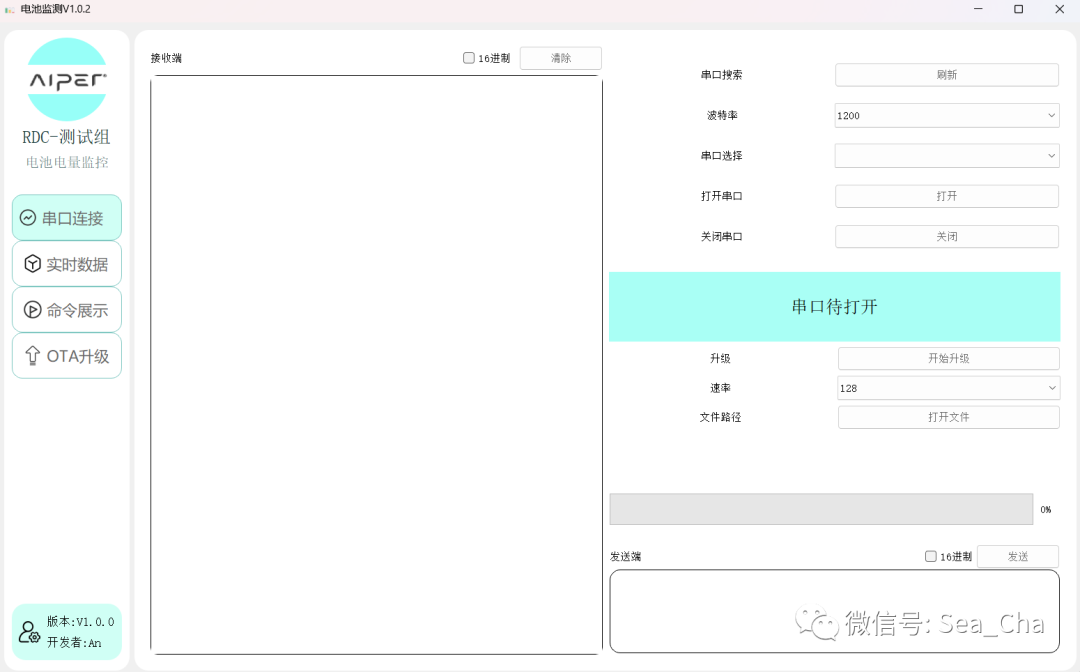Switch to the 实时数据 tab

[67, 264]
